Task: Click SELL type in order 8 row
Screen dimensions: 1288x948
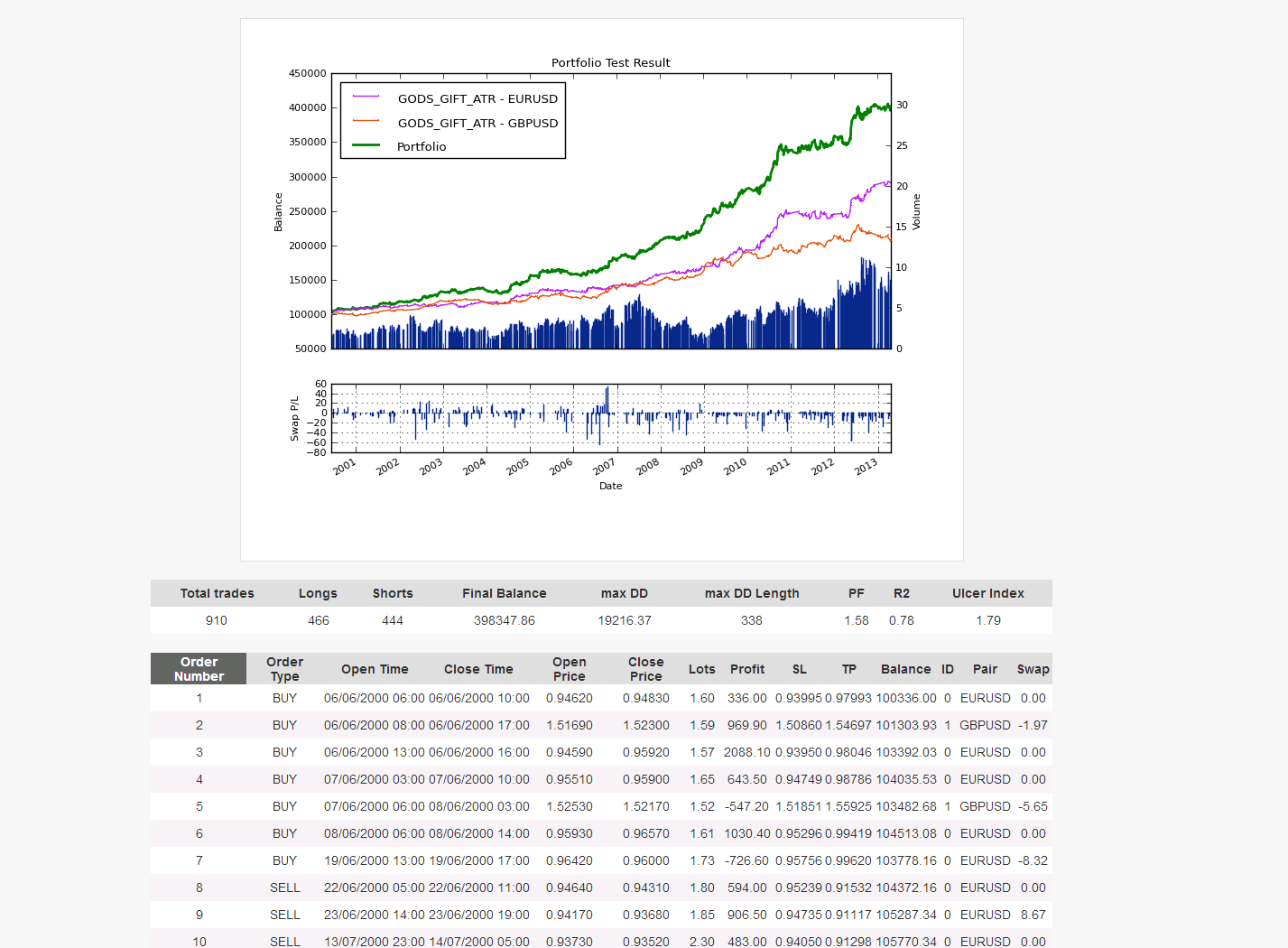Action: pyautogui.click(x=285, y=888)
